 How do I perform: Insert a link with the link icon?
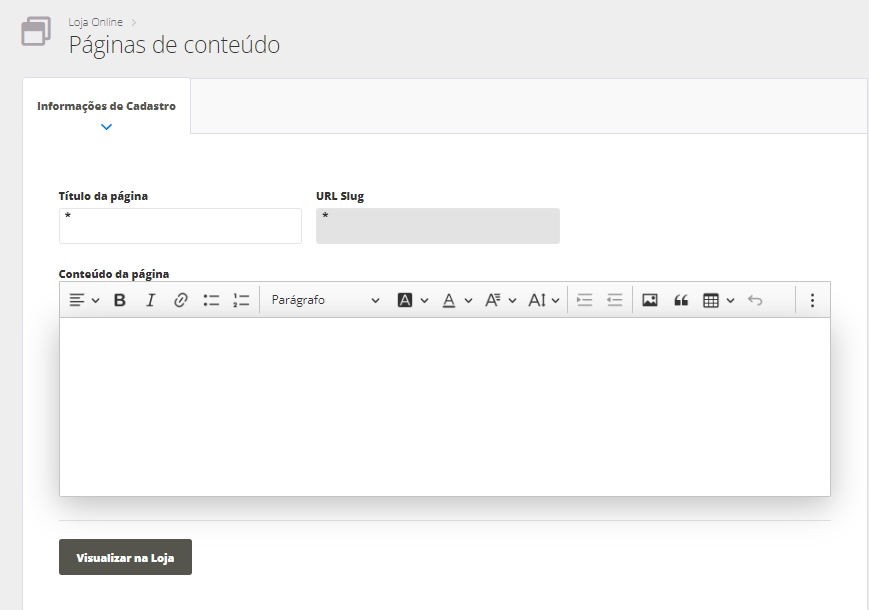coord(181,300)
